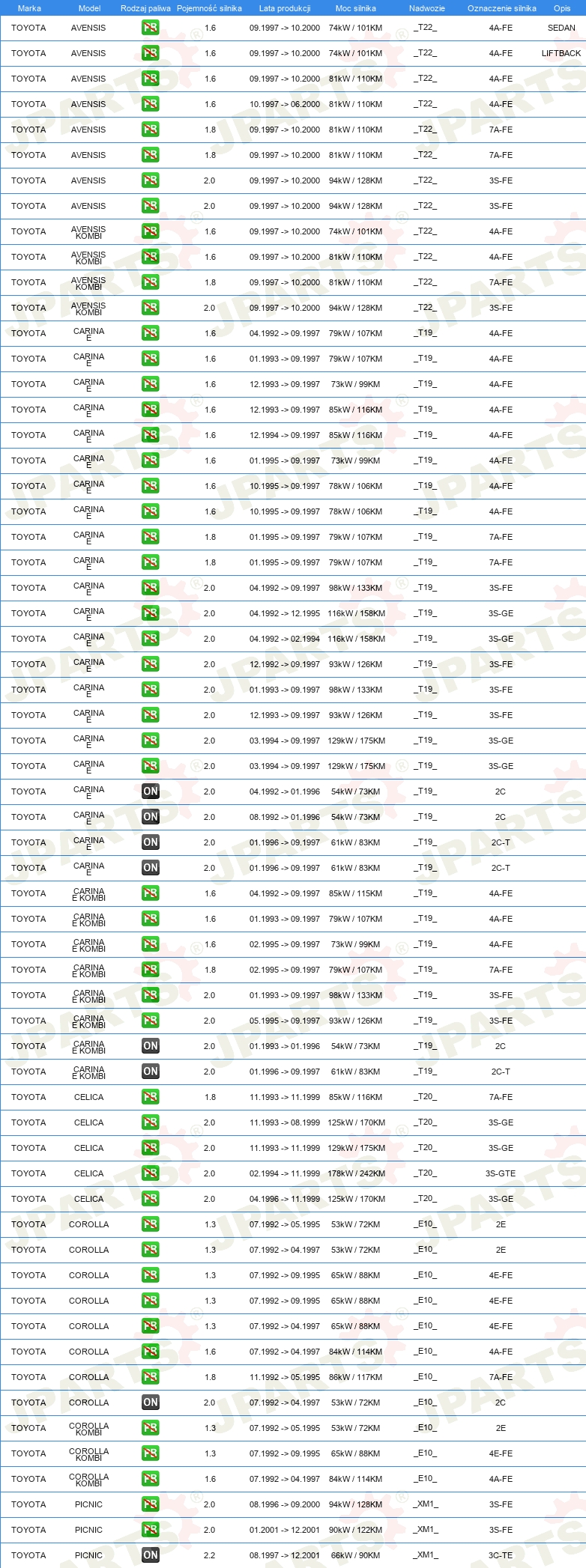
Task: Click petrol icon for Carina E 12.1992 -> 09.1997
Action: click(x=151, y=664)
